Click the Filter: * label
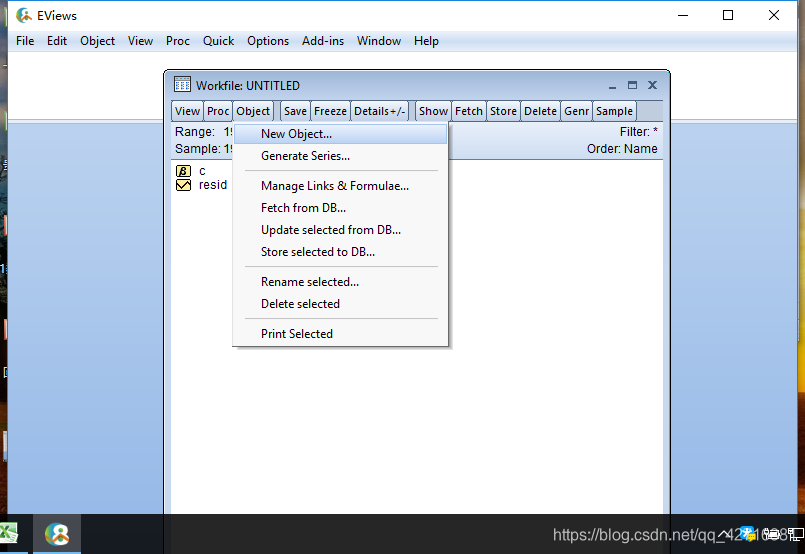This screenshot has height=554, width=805. 638,132
